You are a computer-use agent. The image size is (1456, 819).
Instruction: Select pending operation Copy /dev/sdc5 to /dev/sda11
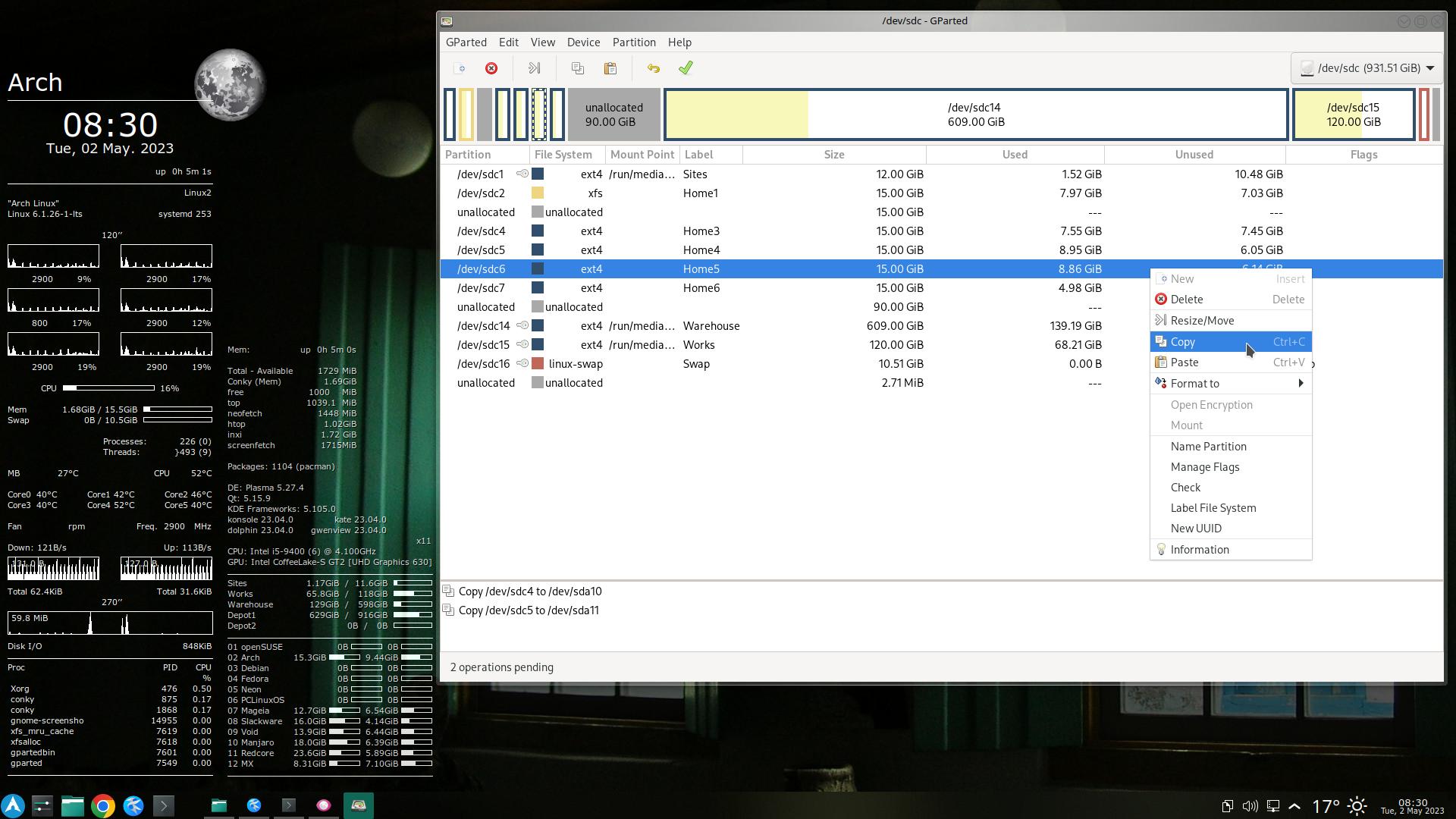pos(529,610)
